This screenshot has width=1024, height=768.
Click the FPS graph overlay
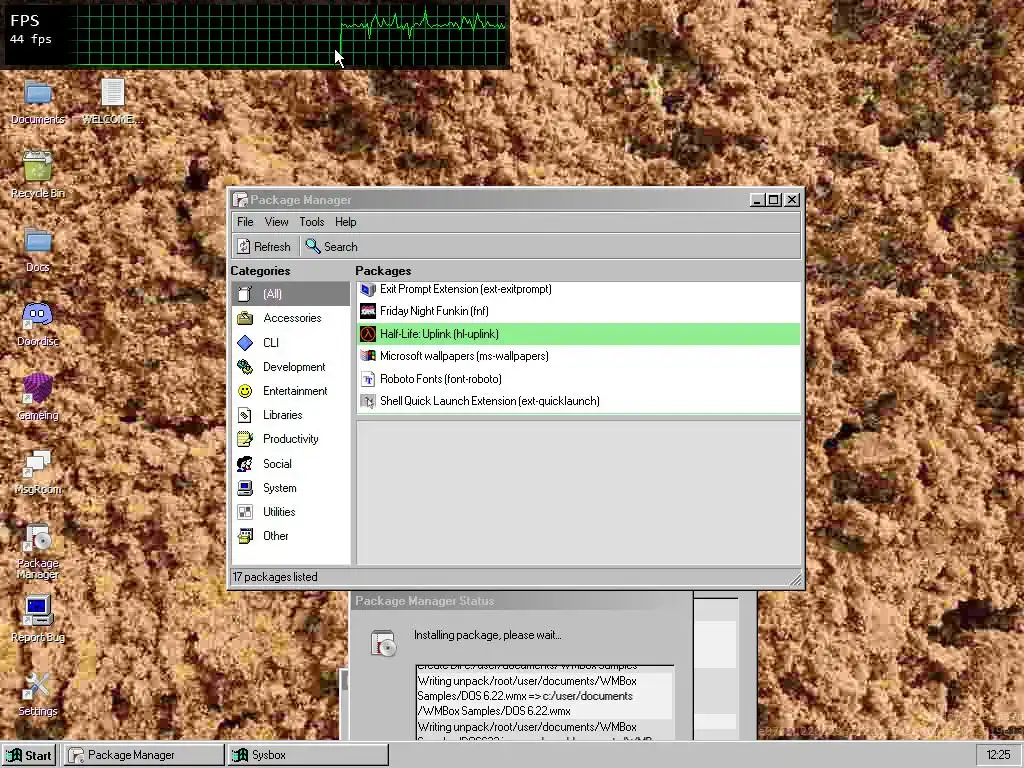(255, 34)
